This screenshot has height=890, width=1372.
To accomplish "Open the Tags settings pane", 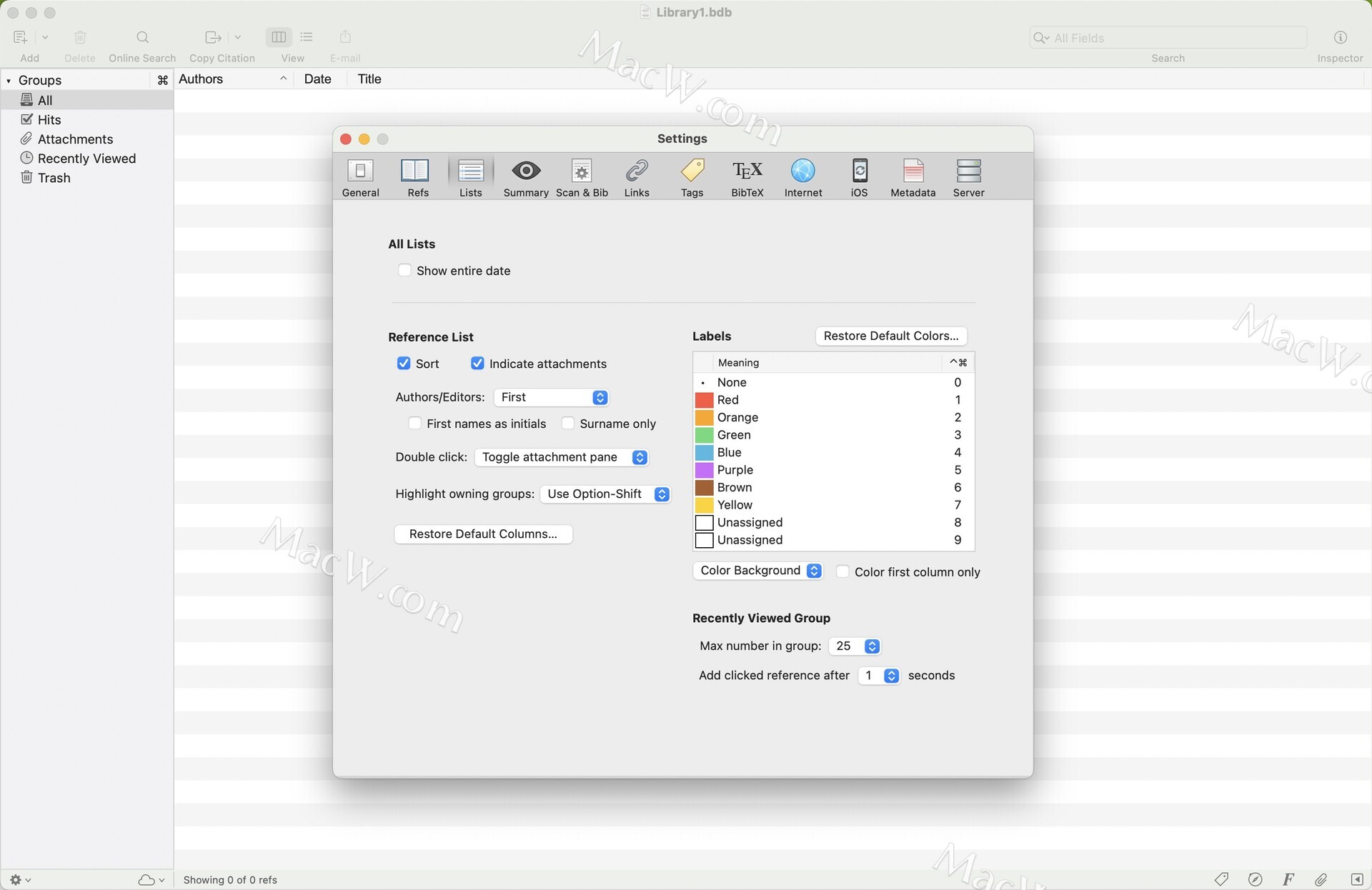I will point(692,177).
